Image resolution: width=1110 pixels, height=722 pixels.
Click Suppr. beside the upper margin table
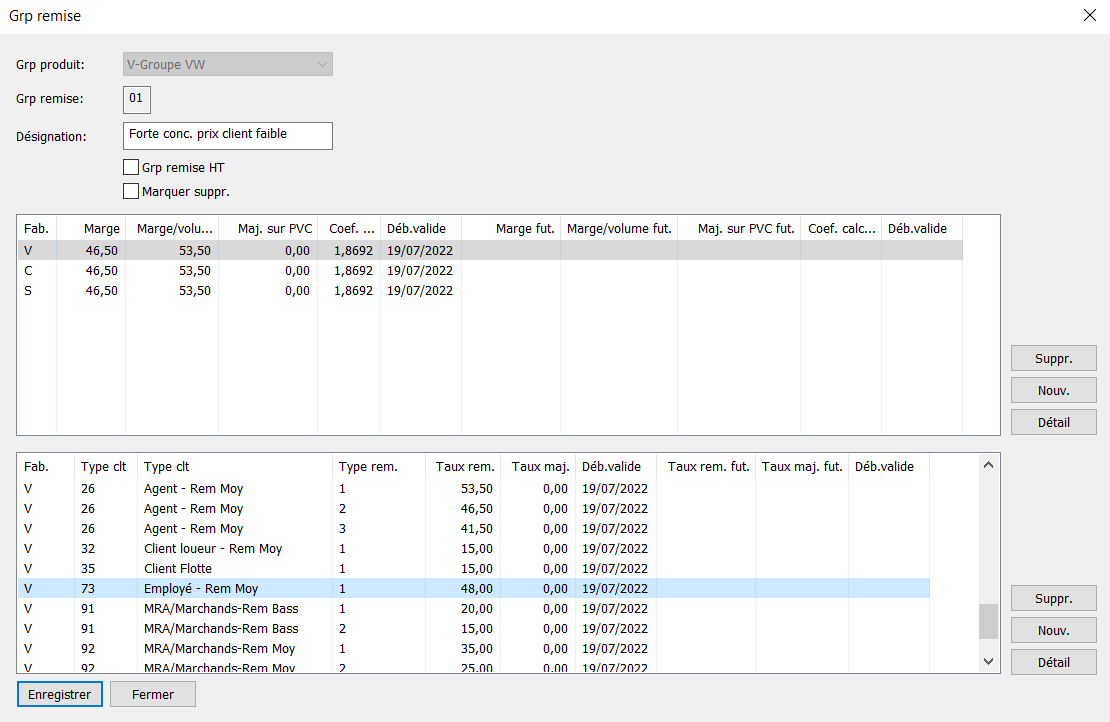[x=1053, y=358]
